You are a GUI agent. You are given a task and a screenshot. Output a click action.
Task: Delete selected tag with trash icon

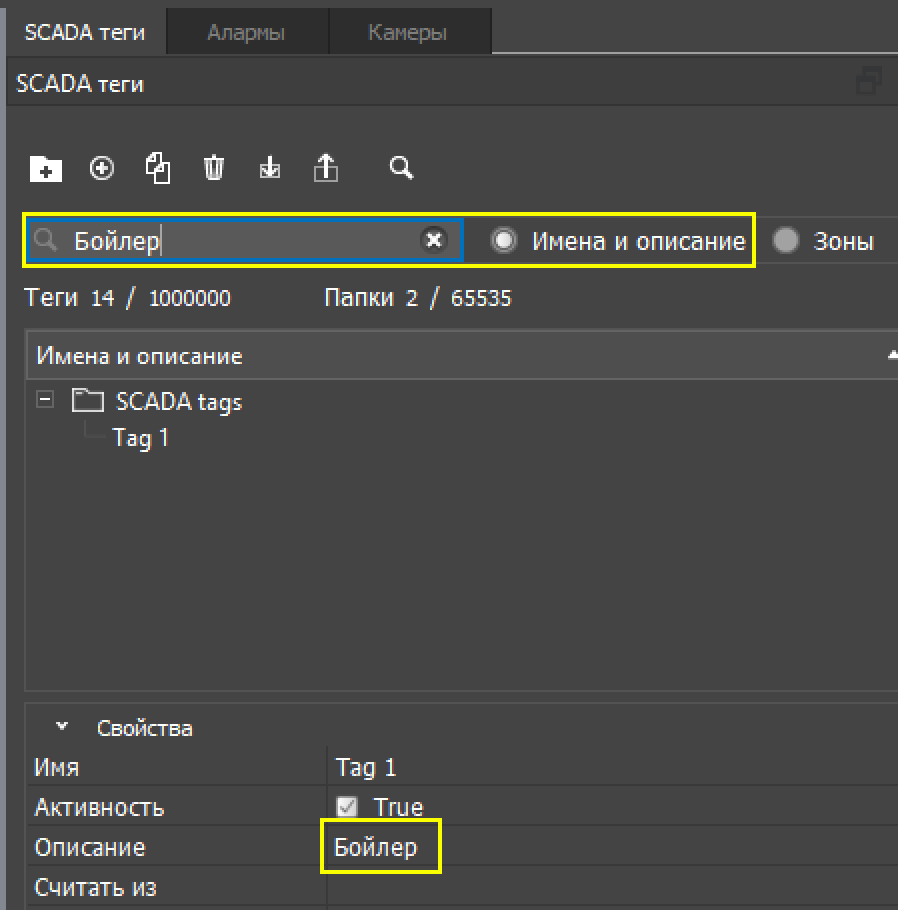pyautogui.click(x=213, y=168)
